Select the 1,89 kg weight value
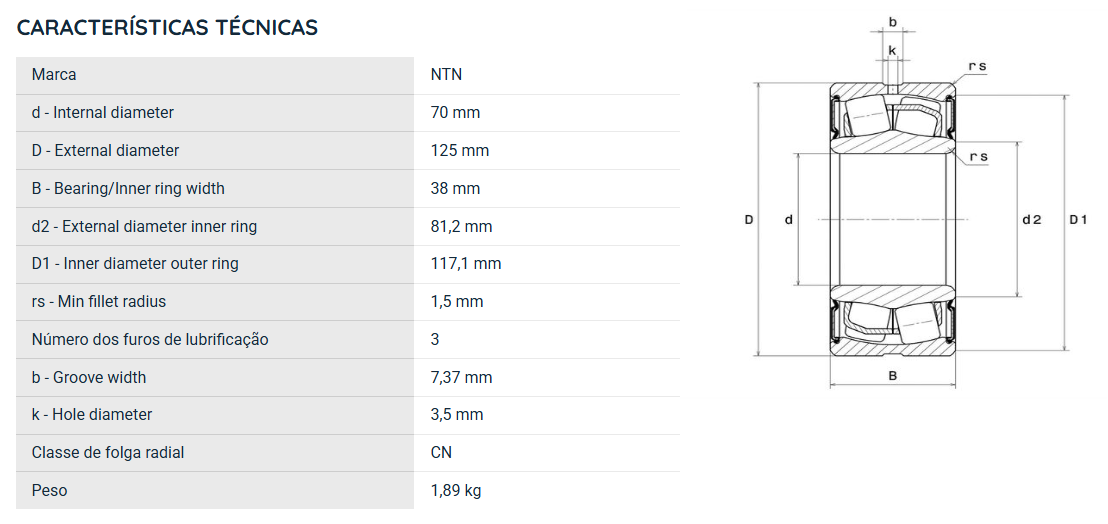Screen dimensions: 1108x524 pos(456,490)
